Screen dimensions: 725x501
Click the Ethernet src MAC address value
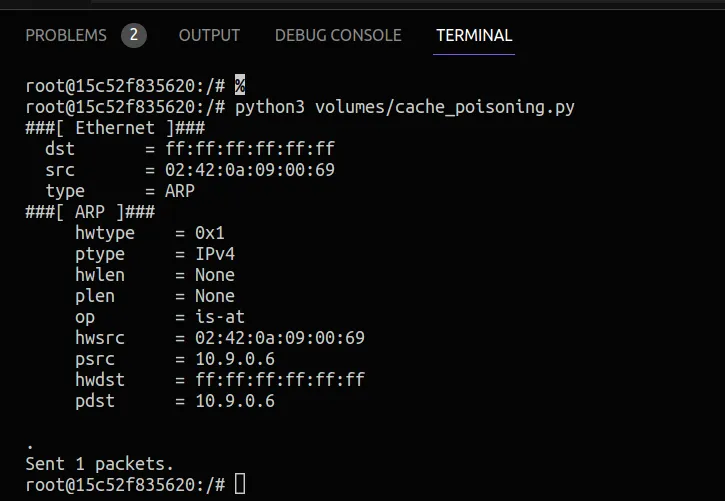coord(250,170)
